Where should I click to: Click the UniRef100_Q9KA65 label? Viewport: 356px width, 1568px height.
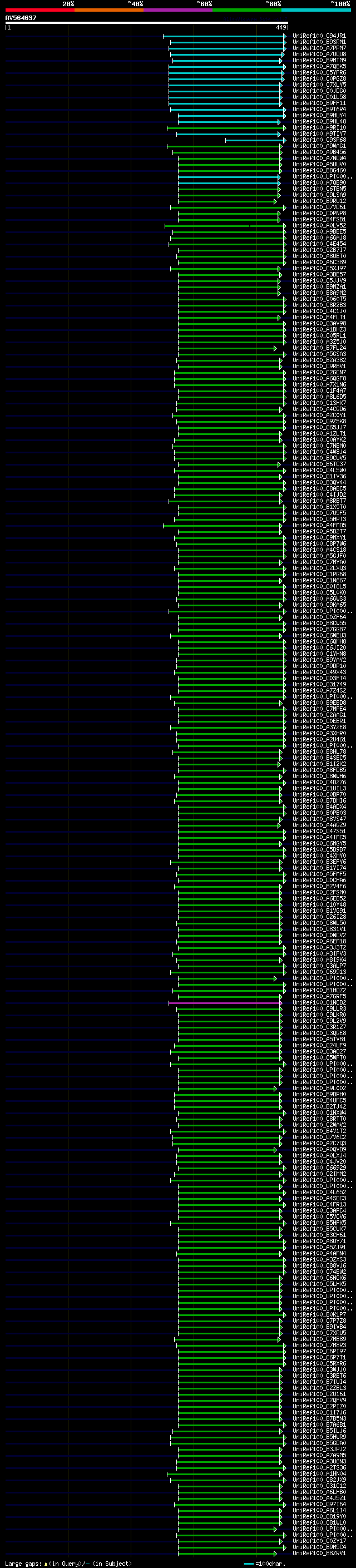coord(319,605)
